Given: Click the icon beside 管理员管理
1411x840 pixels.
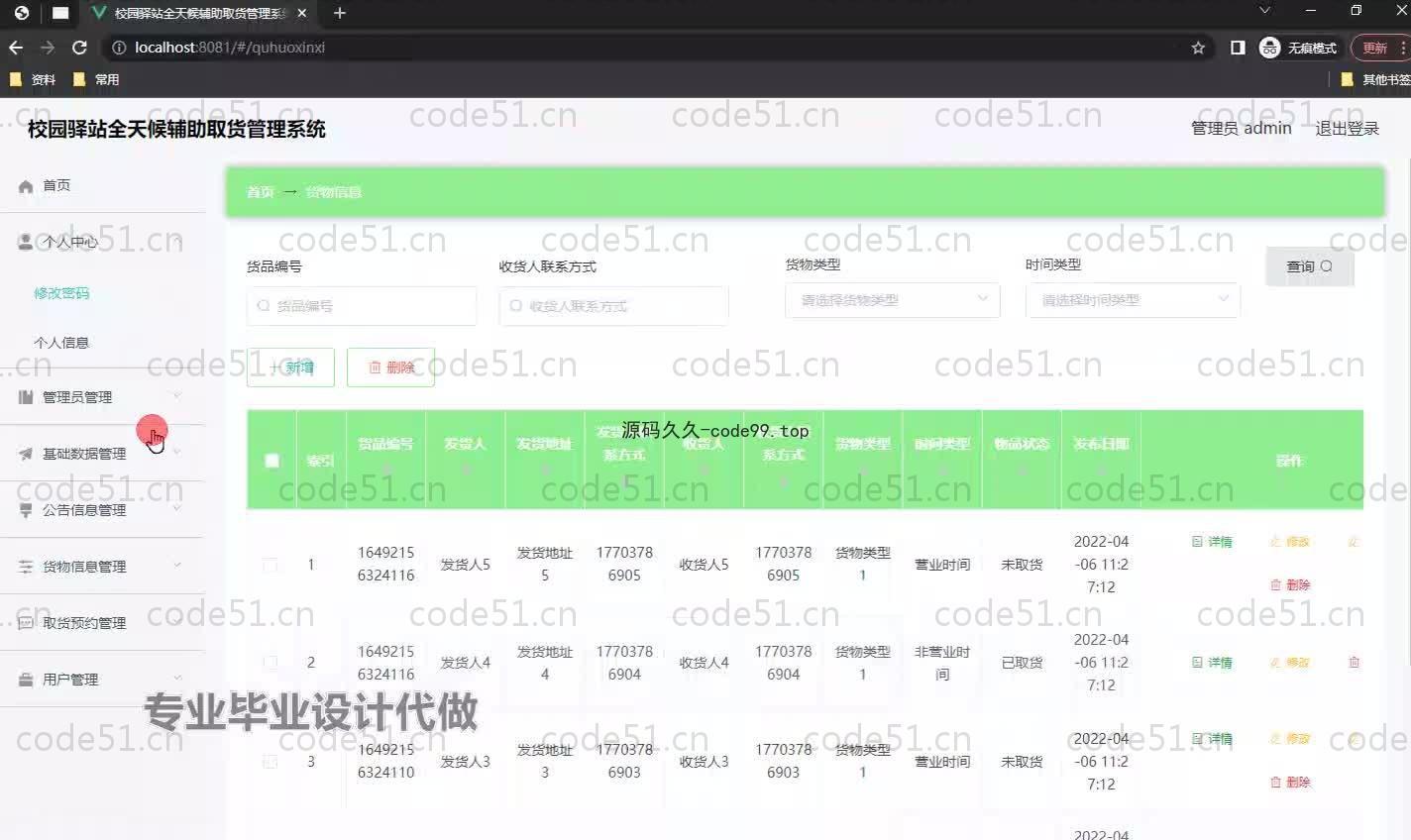Looking at the screenshot, I should coord(26,397).
